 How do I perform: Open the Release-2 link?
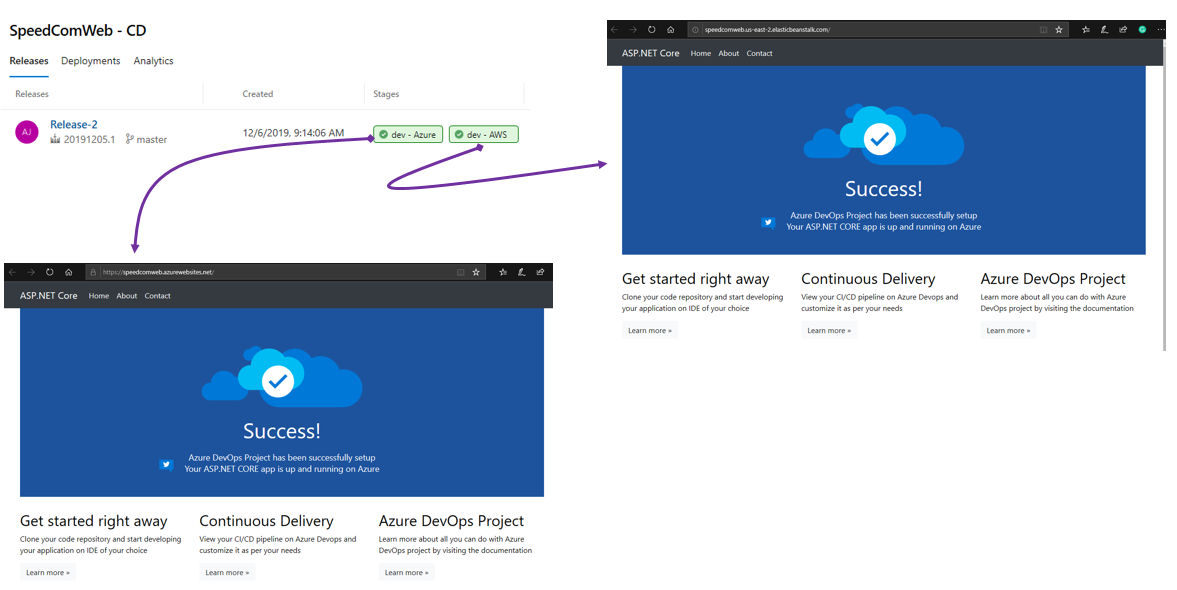(x=74, y=125)
